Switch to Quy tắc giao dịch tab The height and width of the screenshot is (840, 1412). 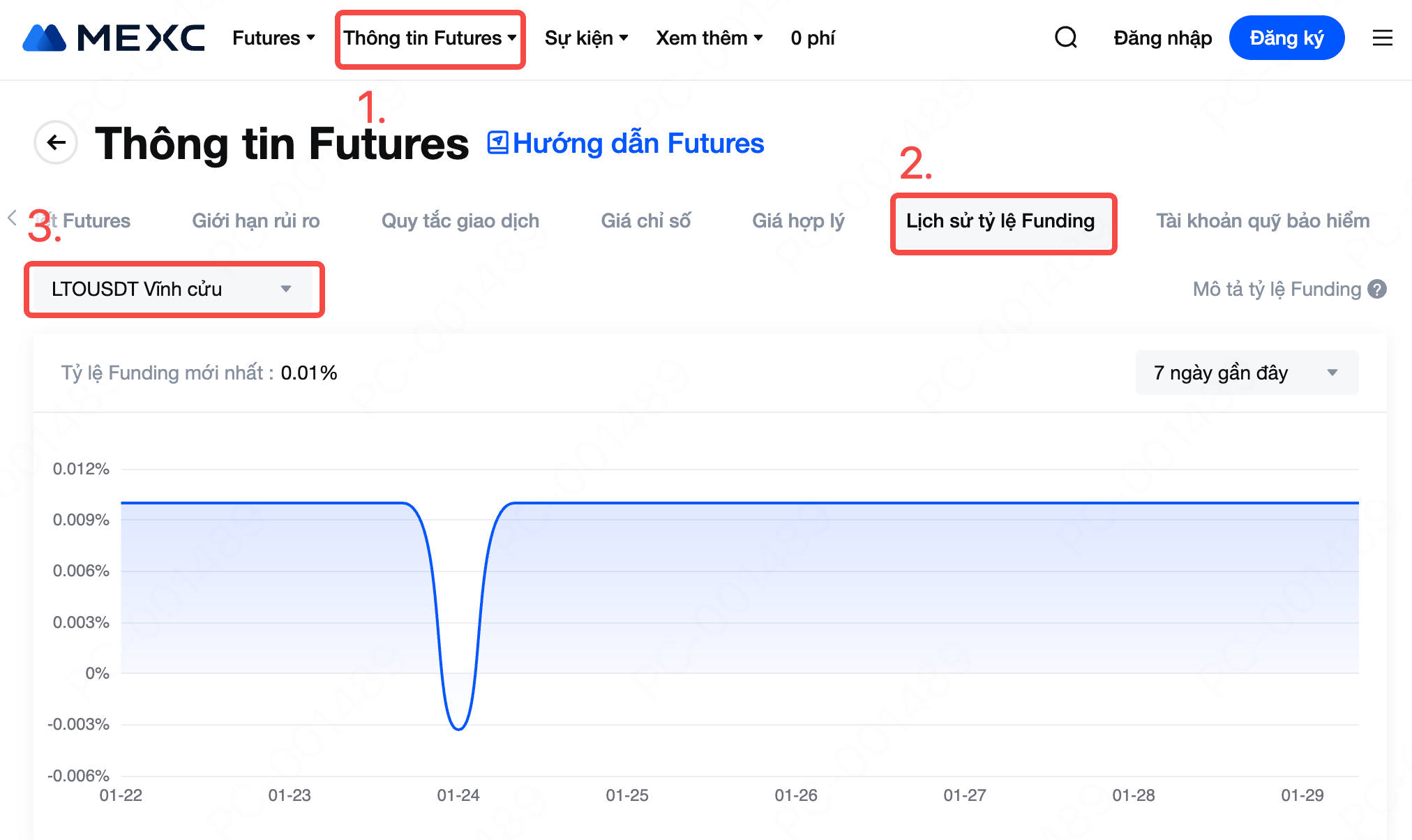(460, 221)
